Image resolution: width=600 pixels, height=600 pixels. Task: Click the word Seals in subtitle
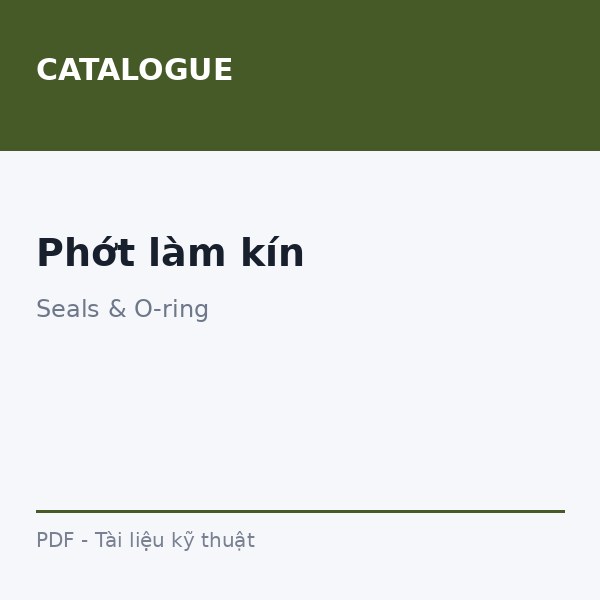tap(68, 309)
